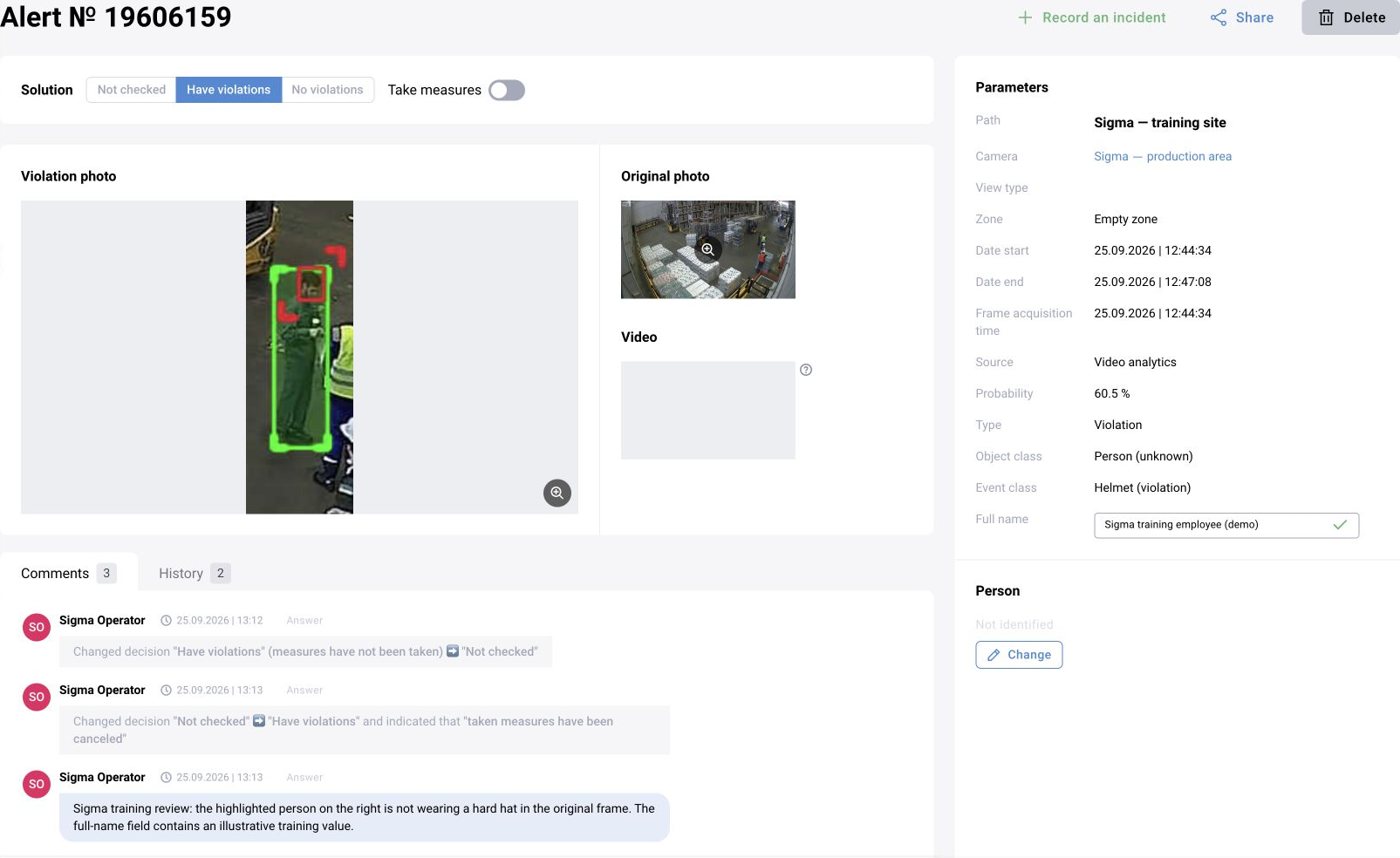Click Helmet (violation) event class value

(1143, 487)
